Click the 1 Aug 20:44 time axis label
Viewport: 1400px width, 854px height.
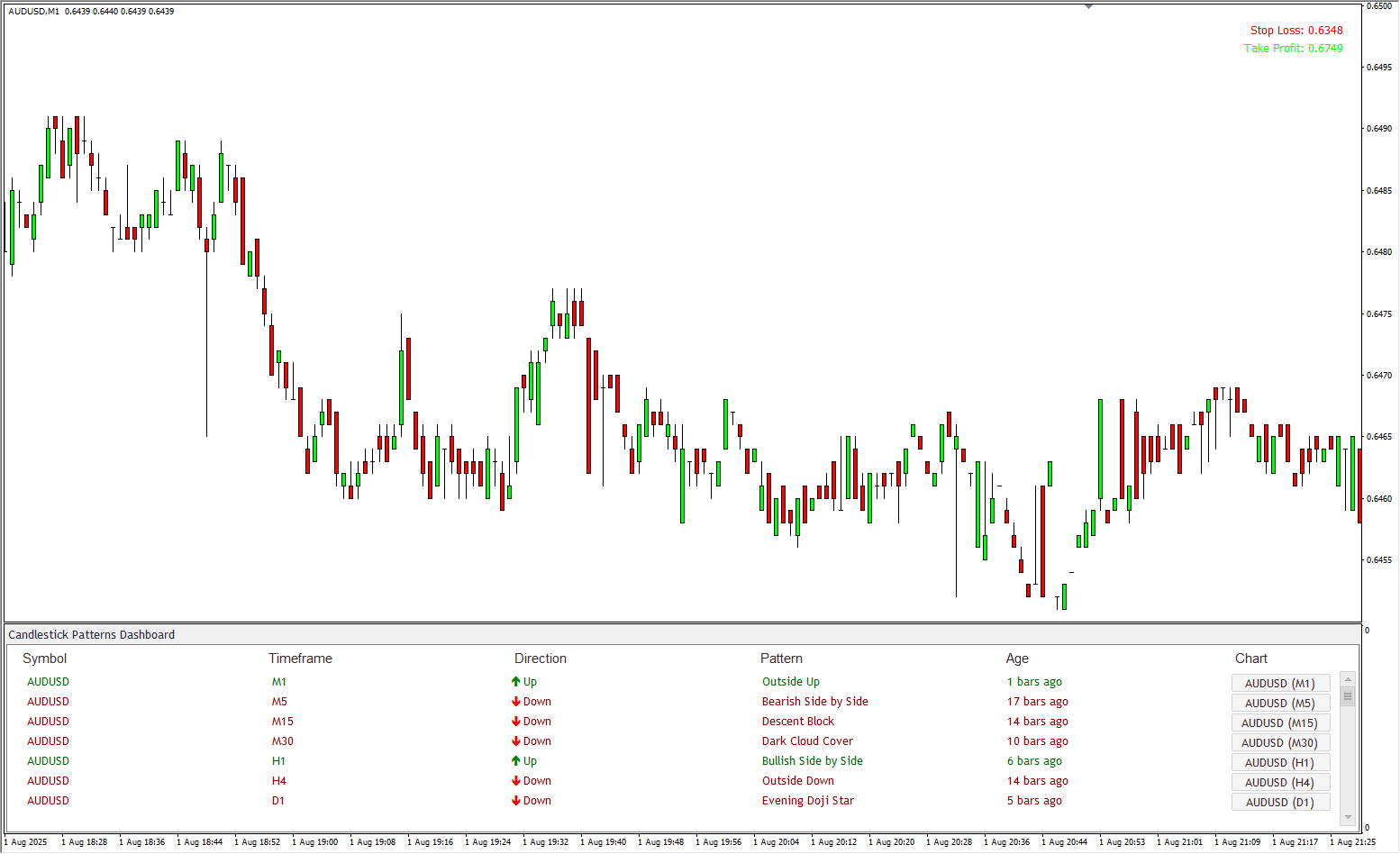[1066, 842]
